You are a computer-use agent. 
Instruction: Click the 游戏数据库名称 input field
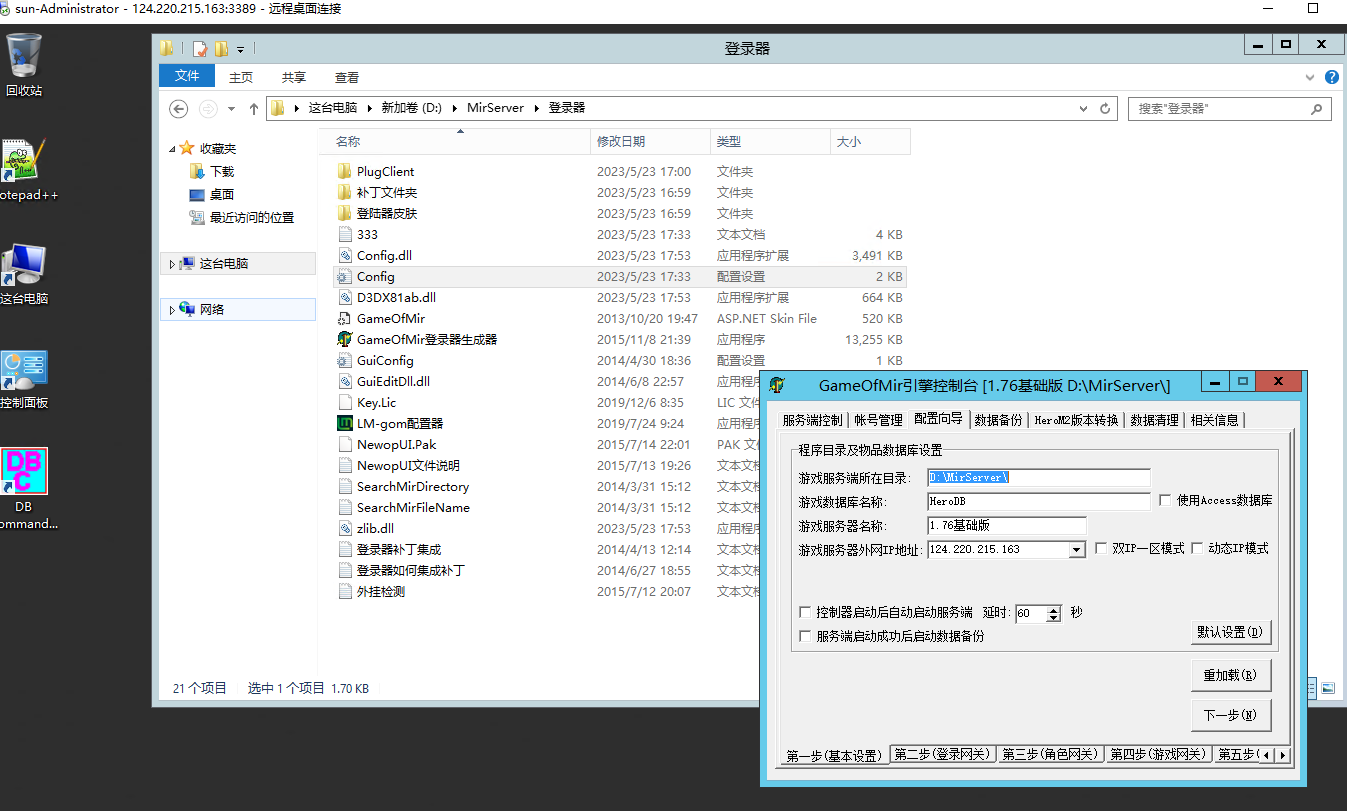tap(1038, 501)
